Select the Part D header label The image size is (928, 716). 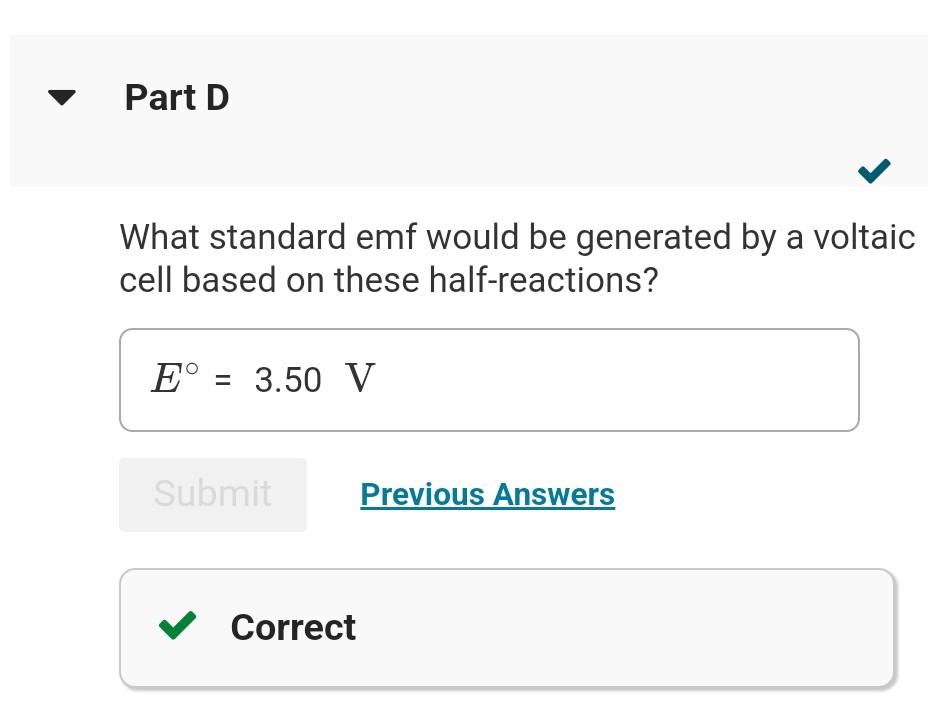click(177, 97)
